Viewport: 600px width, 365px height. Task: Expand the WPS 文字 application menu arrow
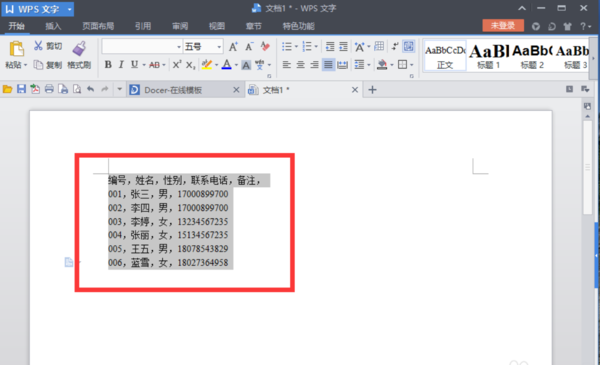click(x=69, y=9)
